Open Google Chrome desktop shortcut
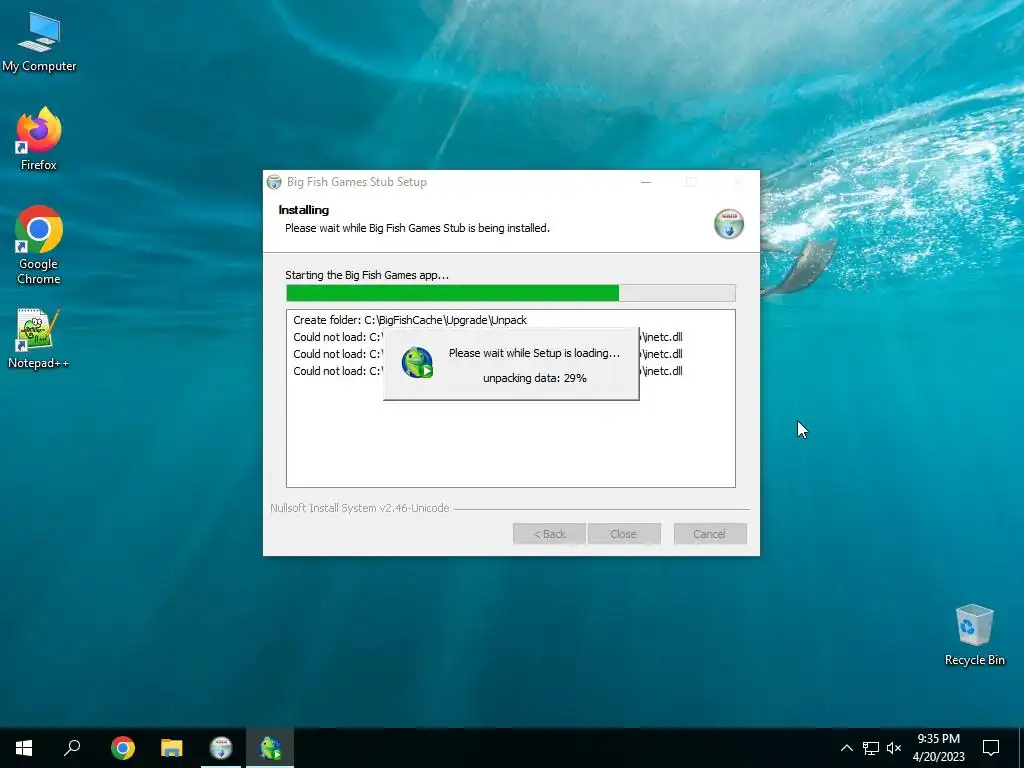Viewport: 1024px width, 768px height. pos(39,245)
